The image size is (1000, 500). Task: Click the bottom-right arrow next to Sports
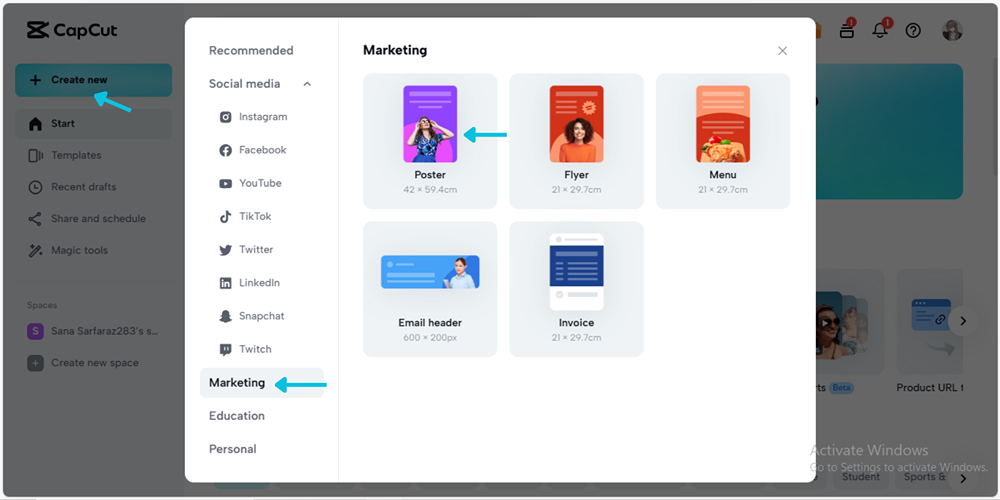click(x=963, y=478)
